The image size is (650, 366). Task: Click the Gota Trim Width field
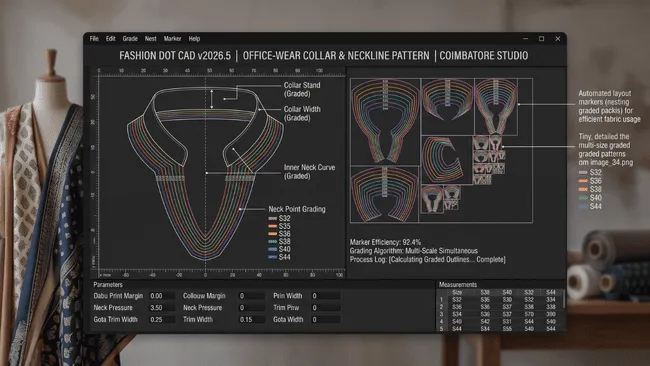162,320
